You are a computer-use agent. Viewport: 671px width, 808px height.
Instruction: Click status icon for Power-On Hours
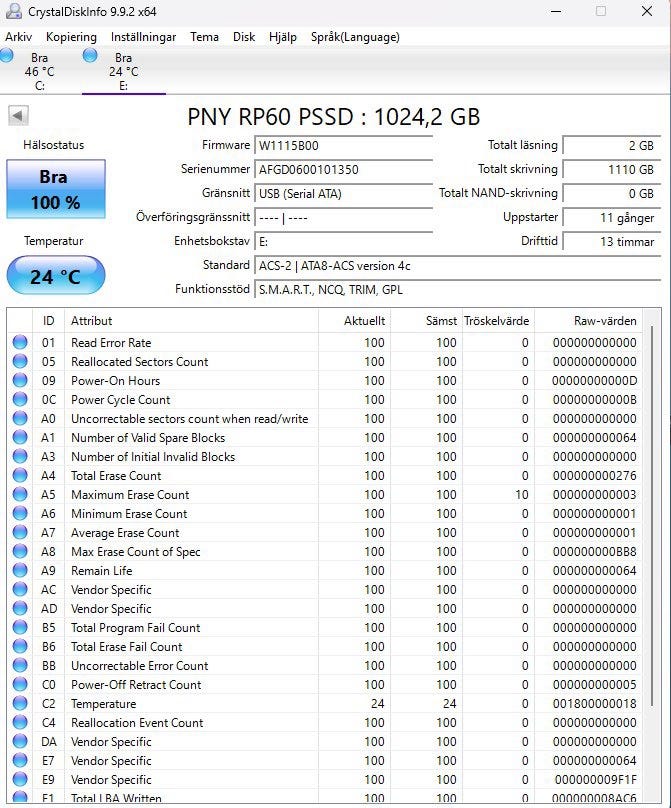click(20, 380)
